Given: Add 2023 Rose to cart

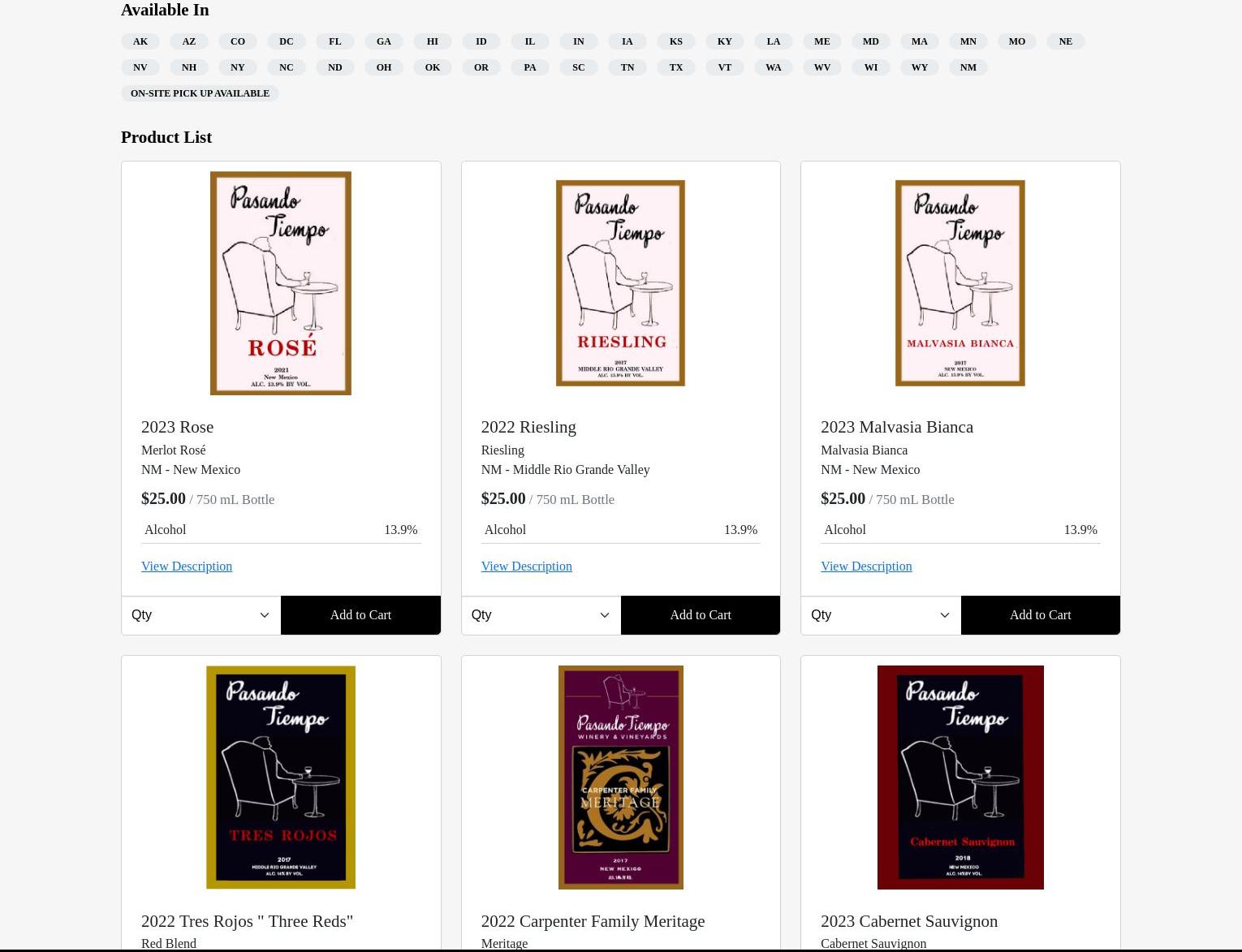Looking at the screenshot, I should point(360,615).
